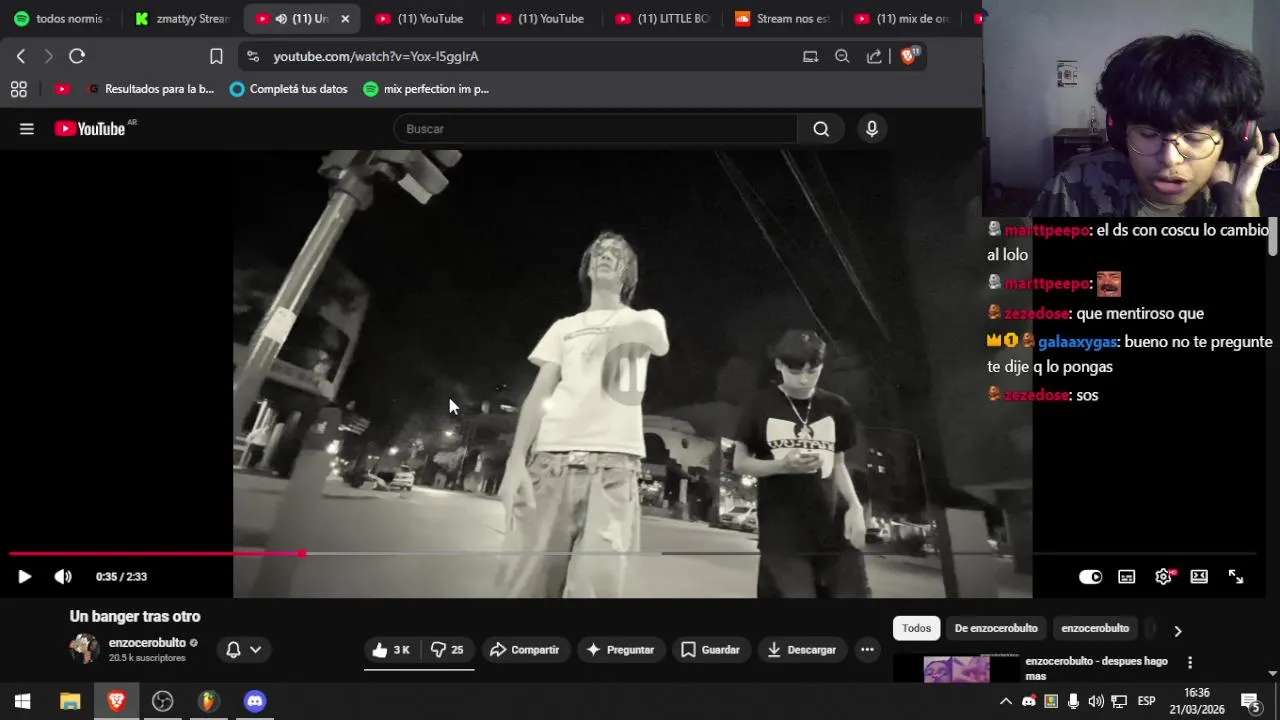Play the paused video
1280x720 pixels.
tap(25, 577)
